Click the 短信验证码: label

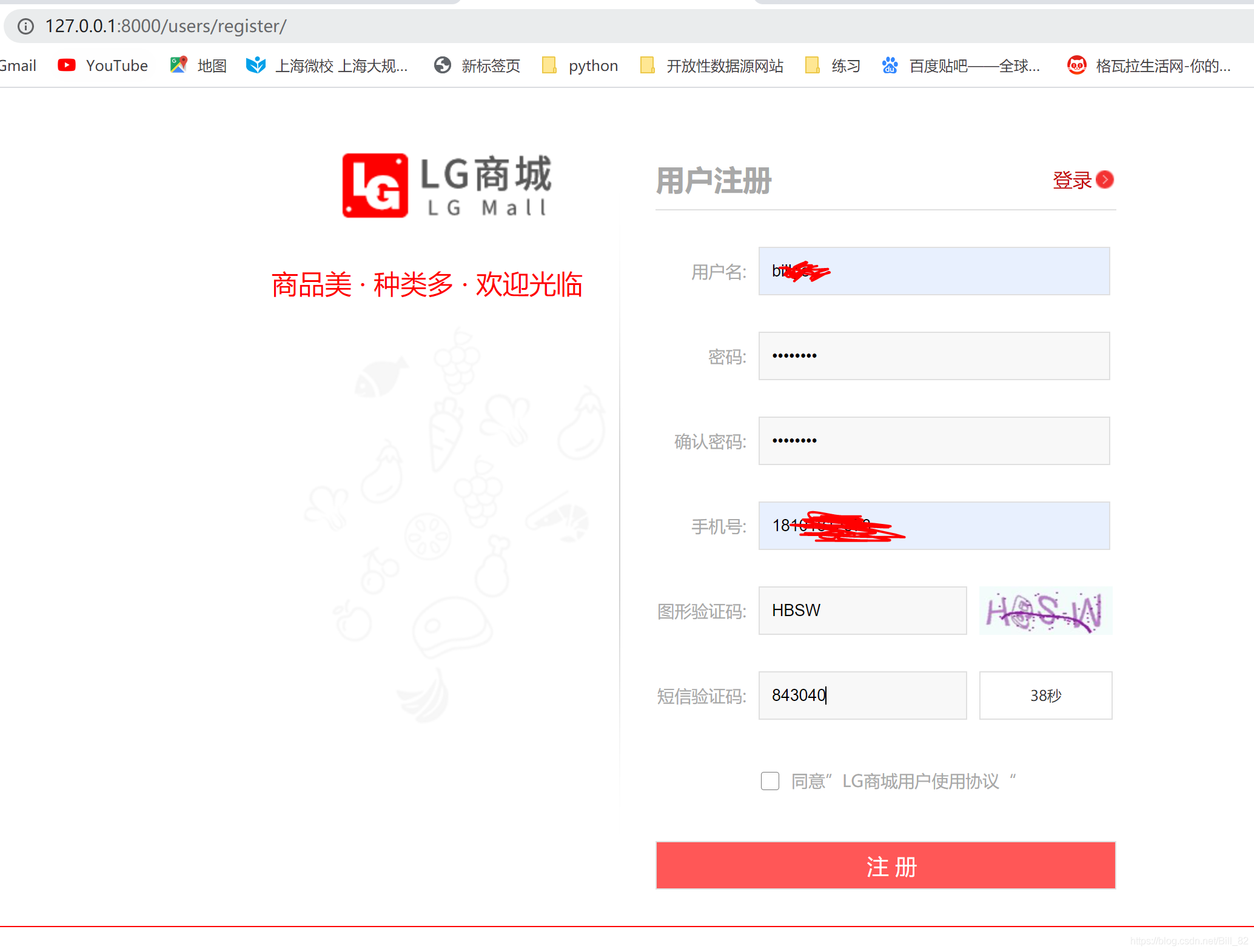click(x=702, y=696)
